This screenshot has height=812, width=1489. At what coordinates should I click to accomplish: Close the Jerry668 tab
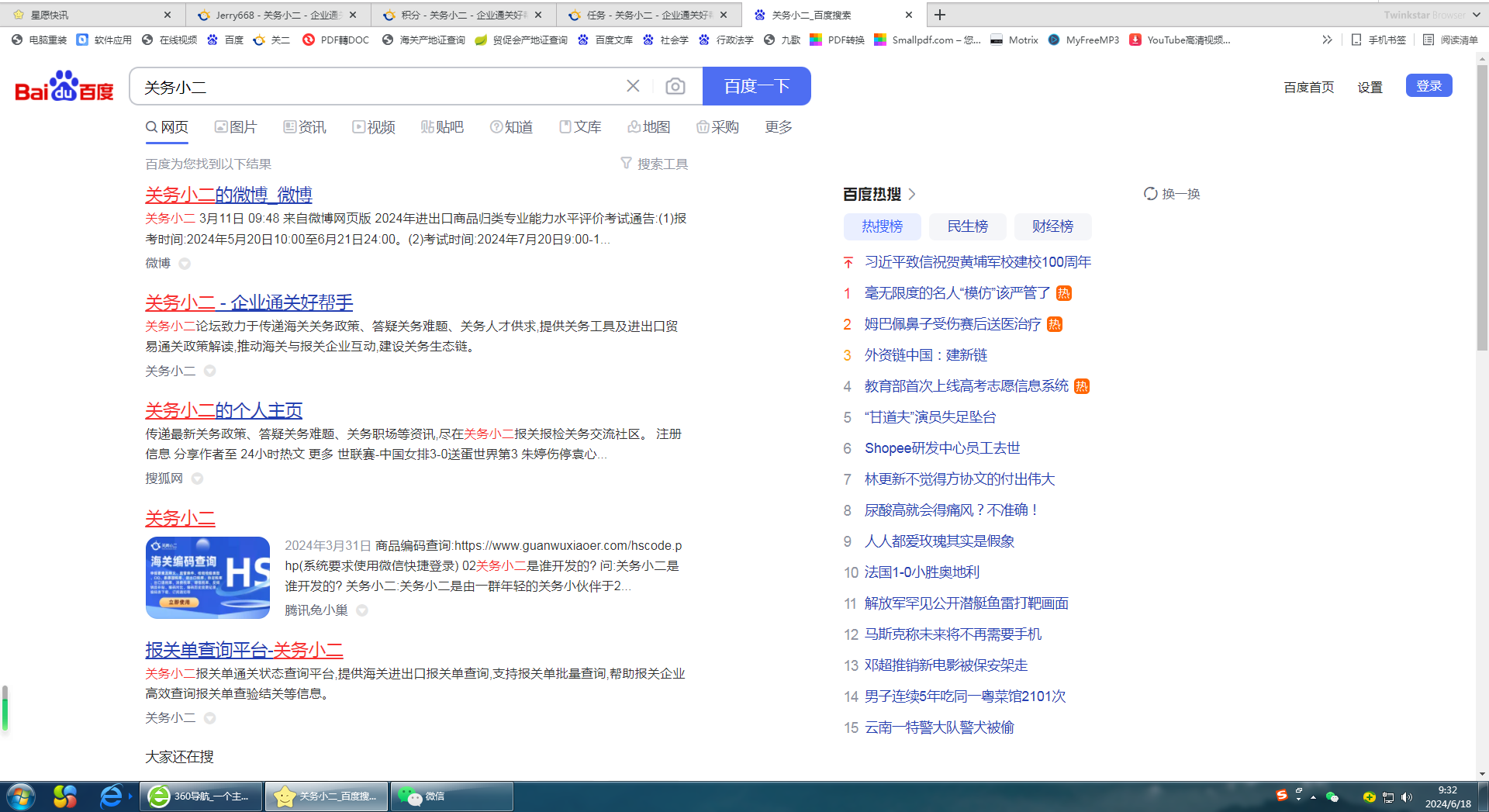click(x=353, y=15)
